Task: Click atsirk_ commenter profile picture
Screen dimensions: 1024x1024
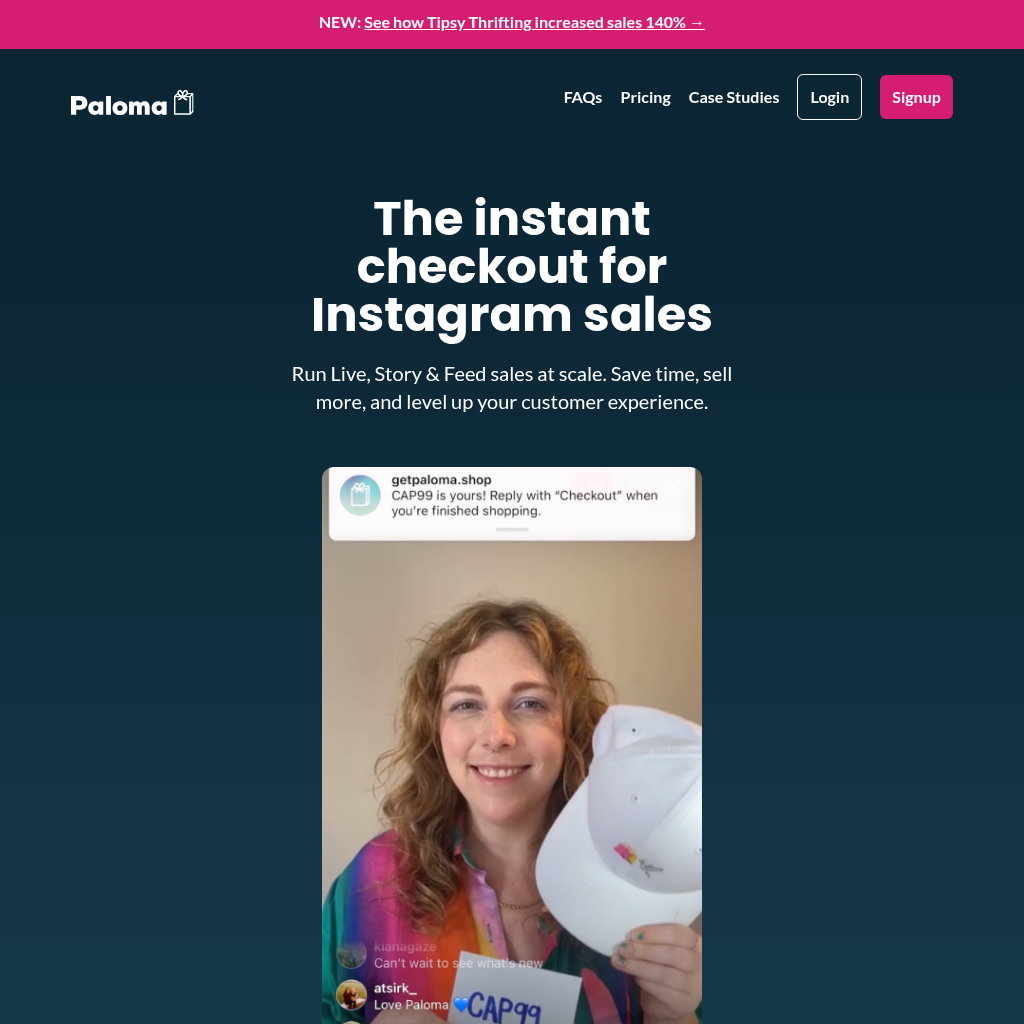Action: pyautogui.click(x=351, y=995)
